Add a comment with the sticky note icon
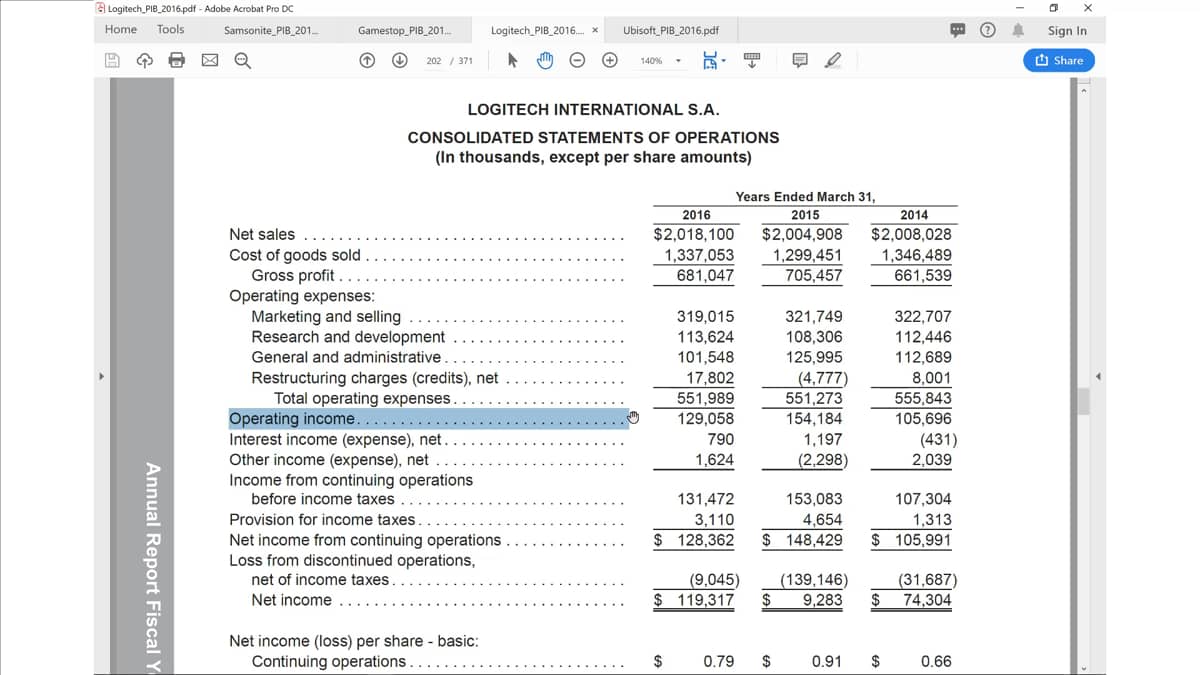Viewport: 1200px width, 675px height. (800, 61)
